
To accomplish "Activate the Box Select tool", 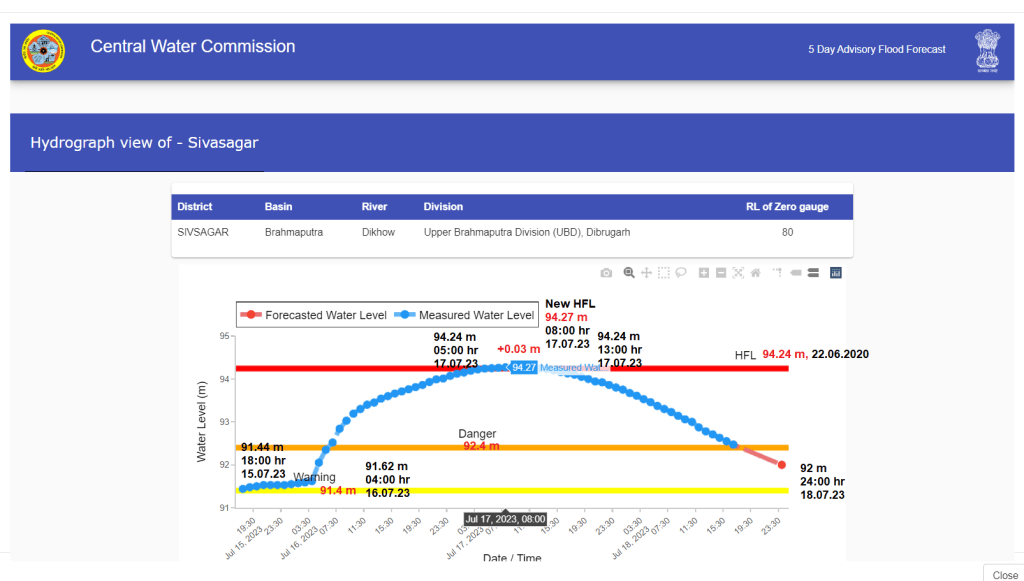I will (x=664, y=273).
